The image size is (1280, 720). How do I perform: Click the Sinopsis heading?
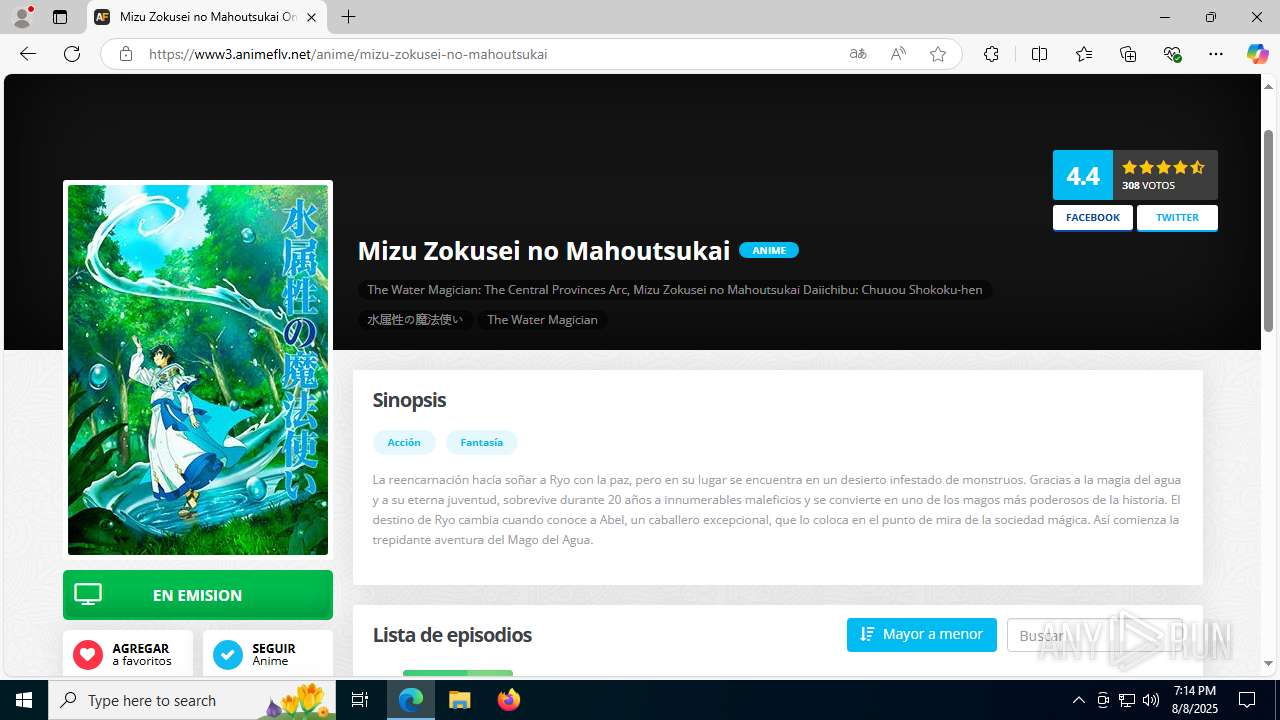[409, 400]
